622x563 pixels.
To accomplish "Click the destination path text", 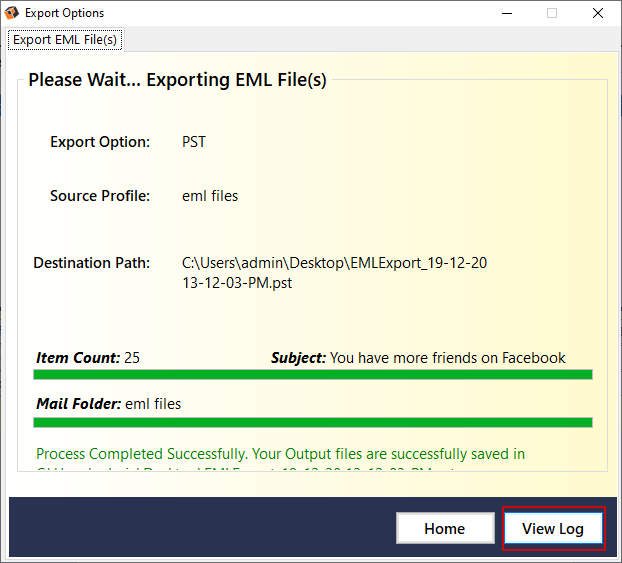I will point(334,273).
